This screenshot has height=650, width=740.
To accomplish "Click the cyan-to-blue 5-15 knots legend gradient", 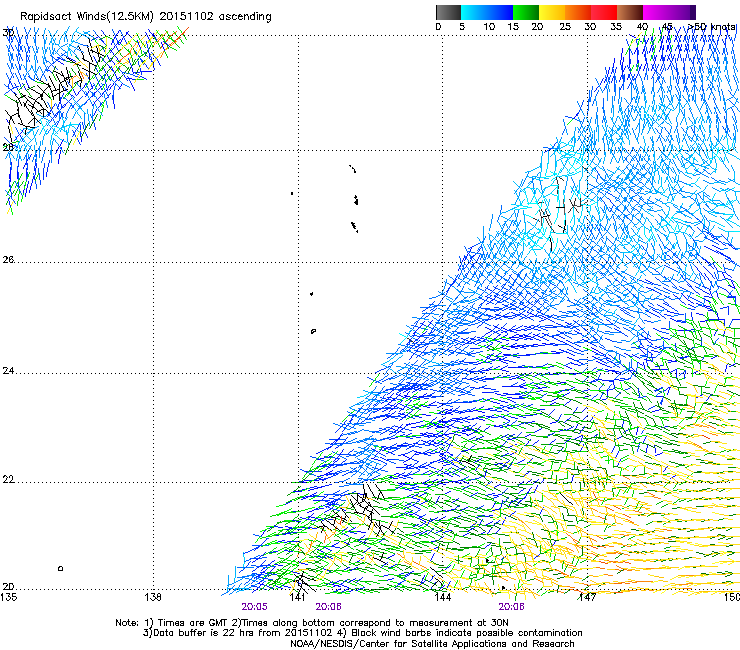I will [487, 12].
